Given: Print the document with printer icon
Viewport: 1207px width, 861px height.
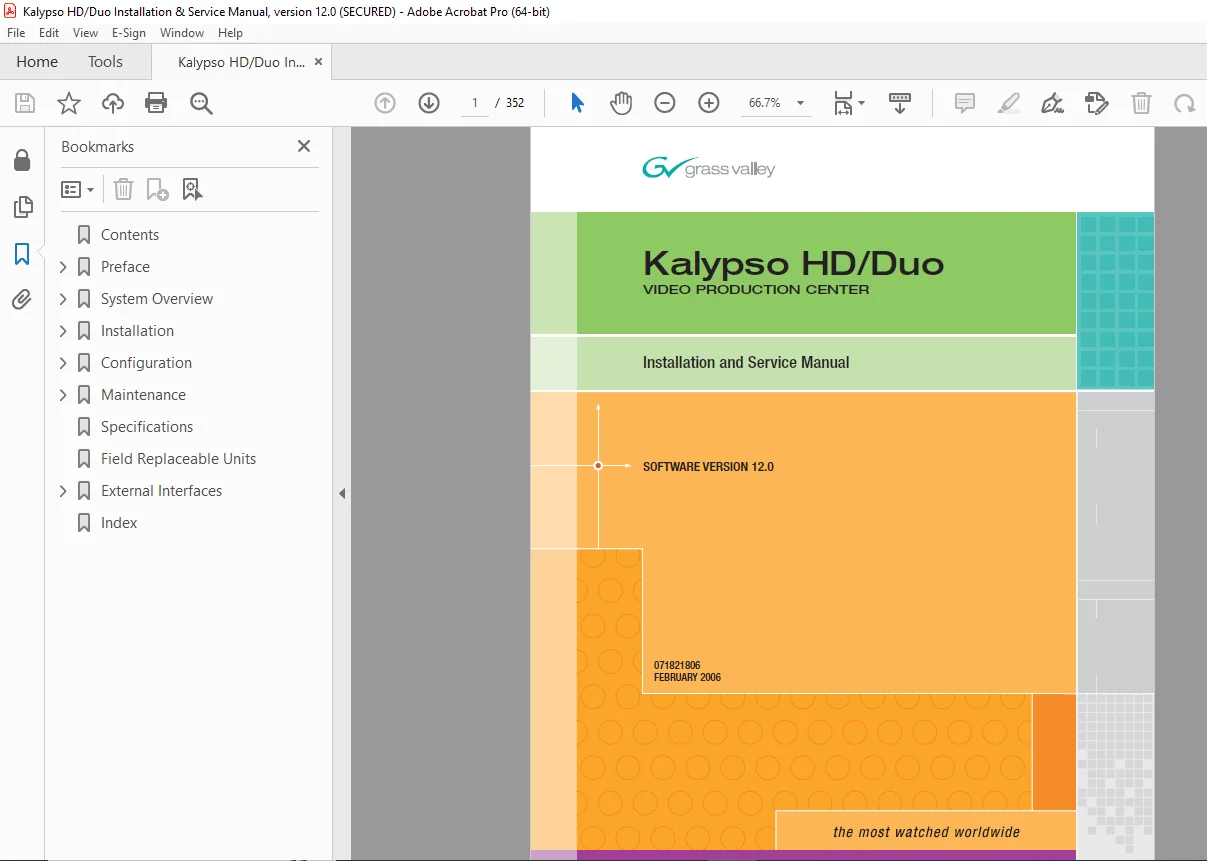Looking at the screenshot, I should pos(156,103).
